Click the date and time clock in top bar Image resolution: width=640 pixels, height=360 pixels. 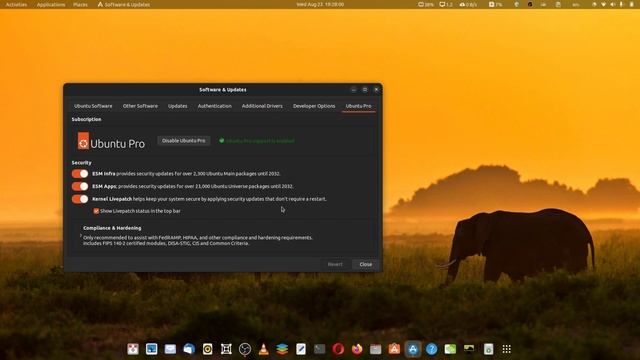[320, 4]
